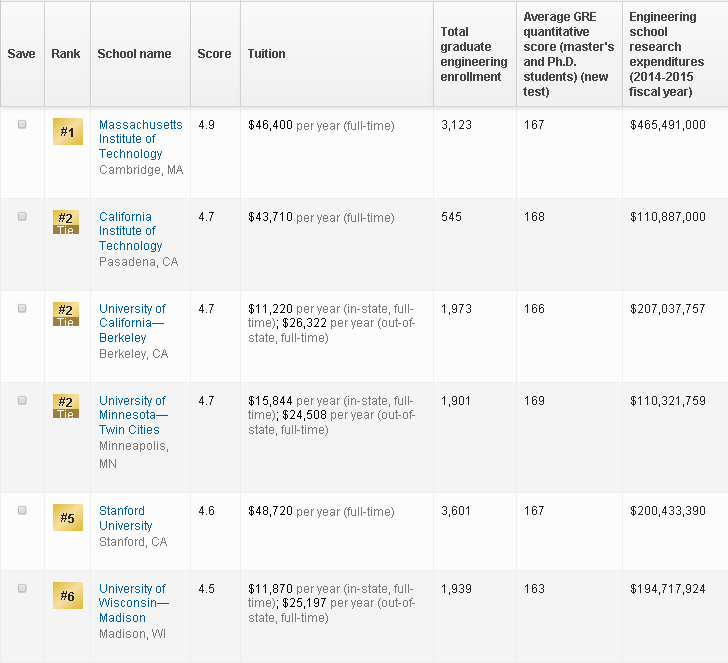Click Total graduate engineering enrollment header
This screenshot has width=728, height=663.
pos(474,54)
